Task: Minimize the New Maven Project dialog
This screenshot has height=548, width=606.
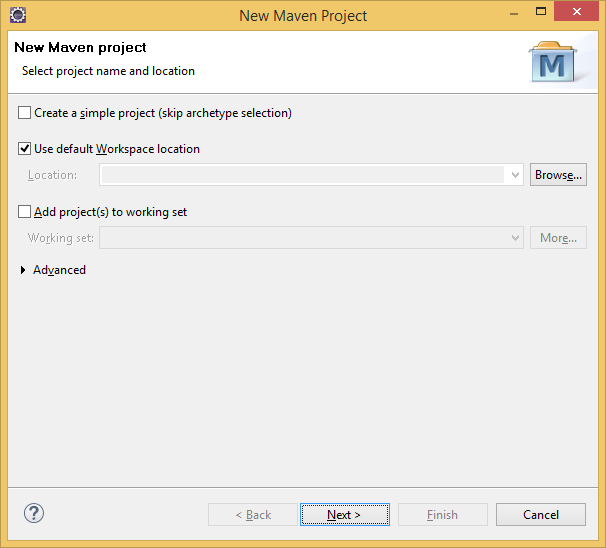Action: [514, 14]
